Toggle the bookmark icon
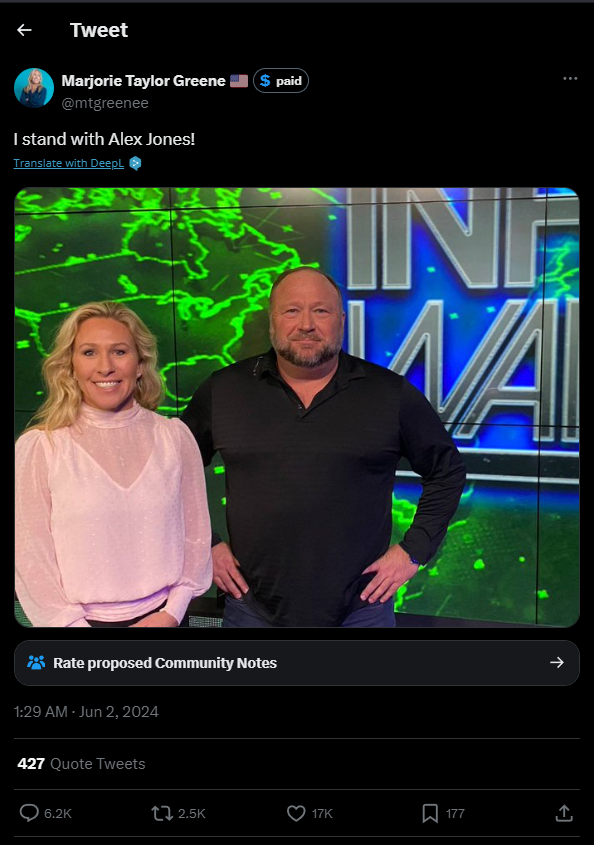Image resolution: width=594 pixels, height=845 pixels. click(430, 813)
